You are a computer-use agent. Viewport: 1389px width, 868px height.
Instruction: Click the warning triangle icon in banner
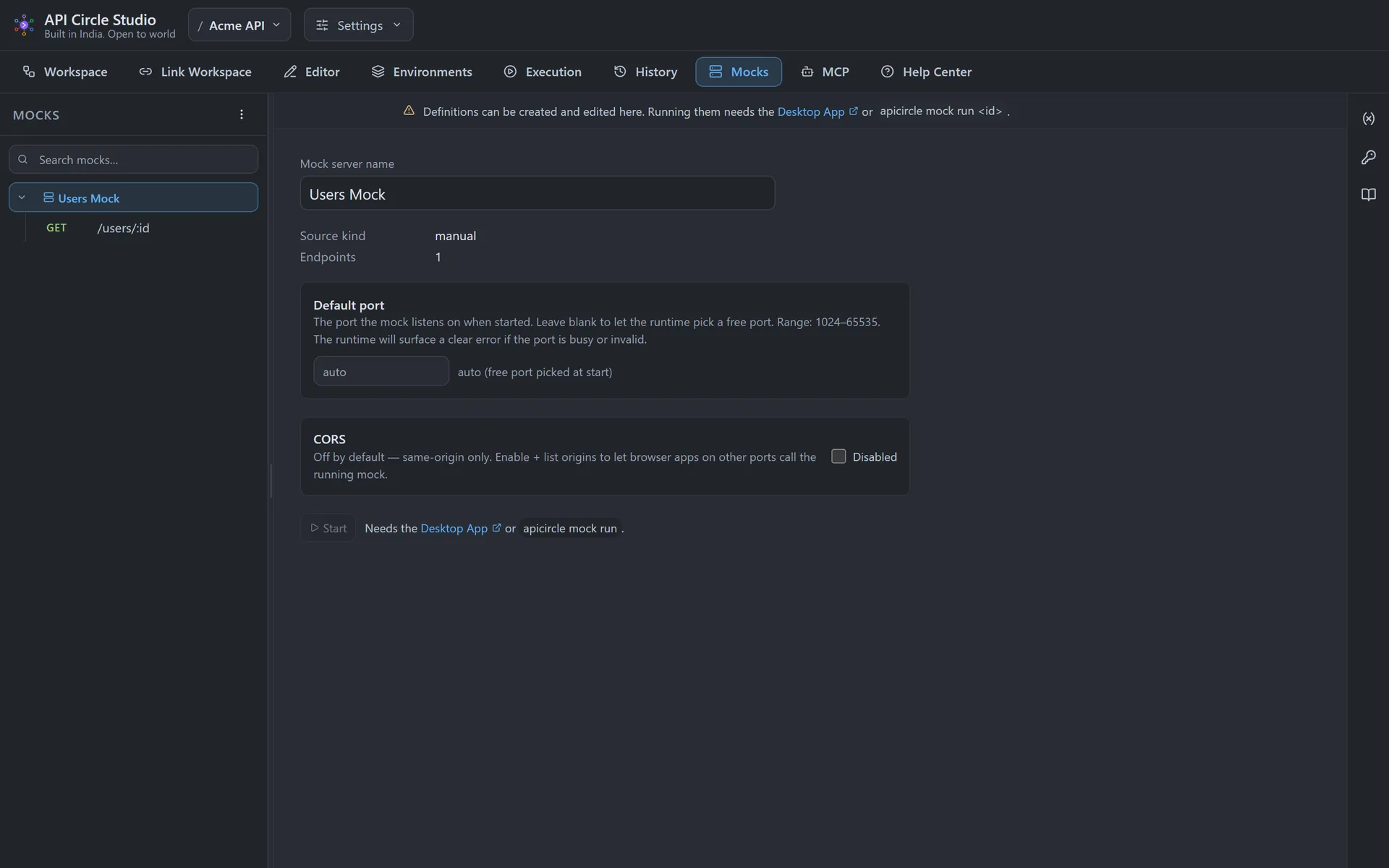point(409,111)
